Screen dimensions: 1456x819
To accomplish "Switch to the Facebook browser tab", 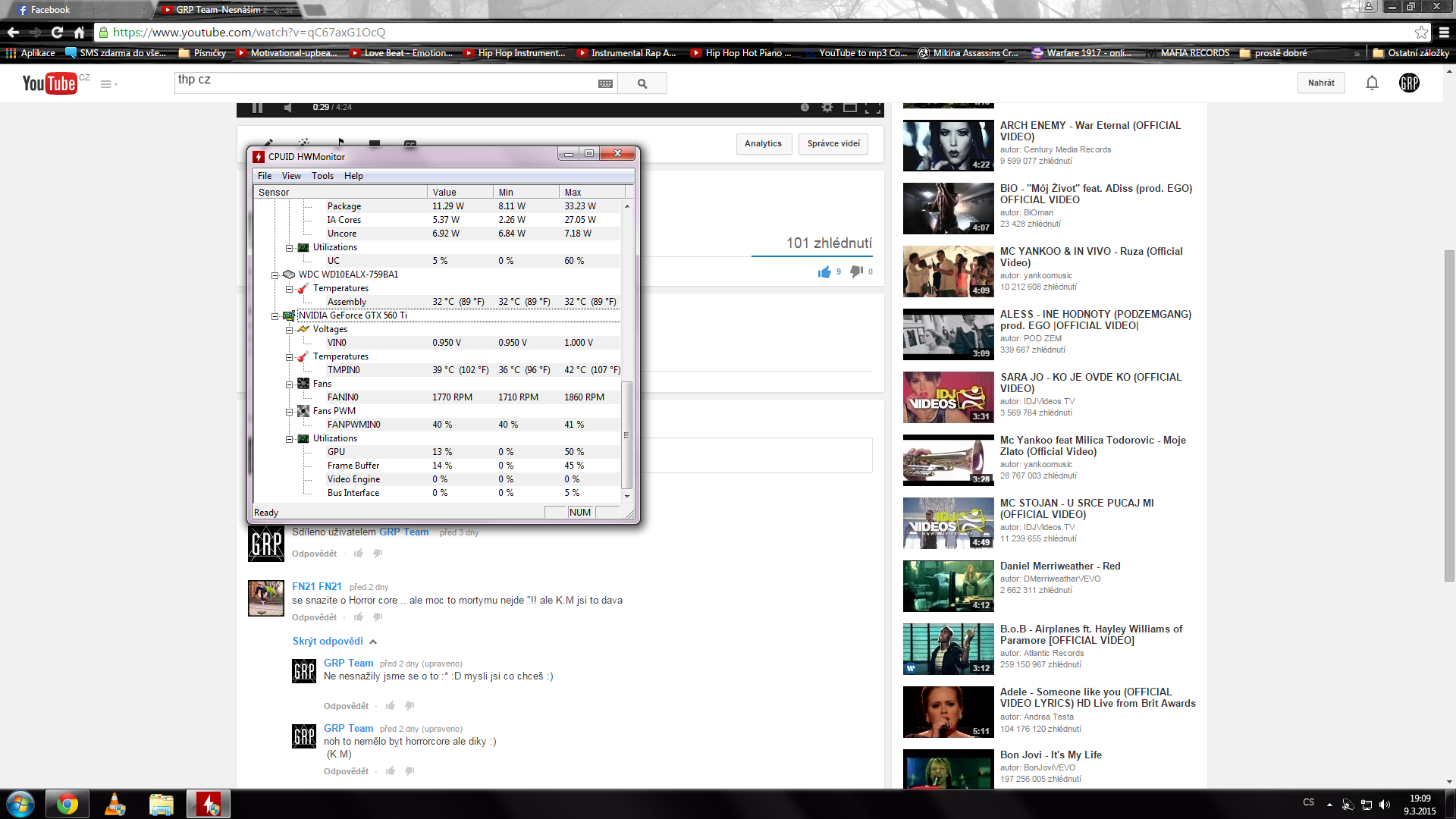I will [x=79, y=10].
